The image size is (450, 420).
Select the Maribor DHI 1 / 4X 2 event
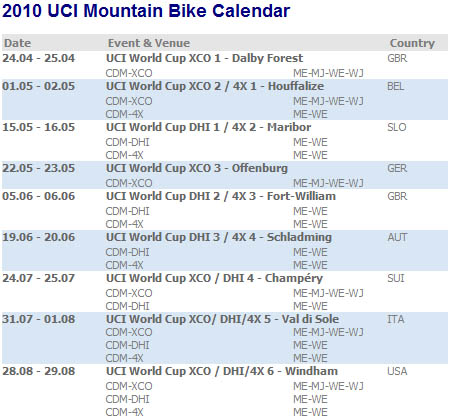pyautogui.click(x=208, y=127)
